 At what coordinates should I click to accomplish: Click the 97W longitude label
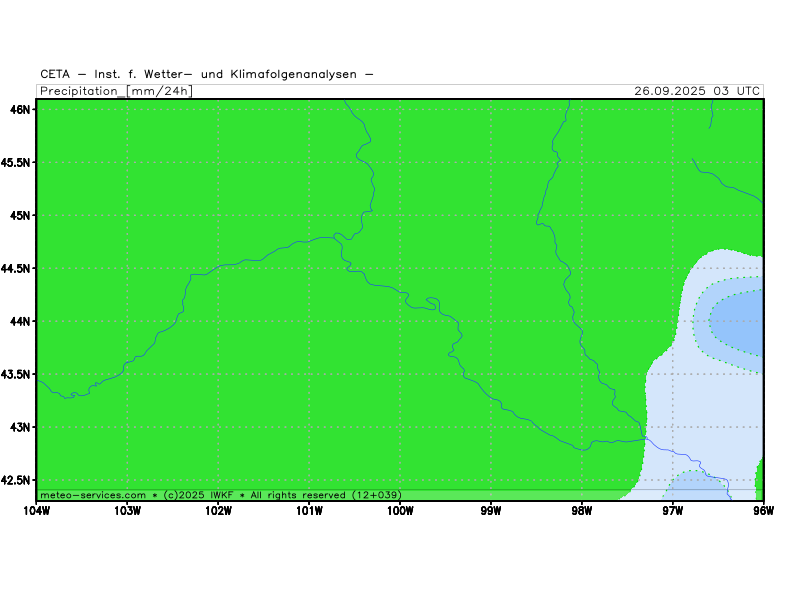pyautogui.click(x=672, y=511)
